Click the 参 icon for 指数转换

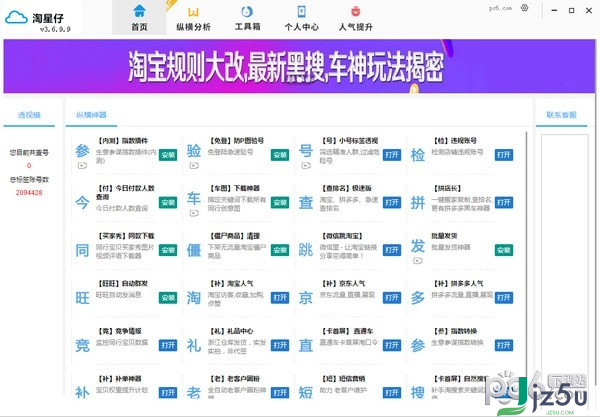pos(417,345)
